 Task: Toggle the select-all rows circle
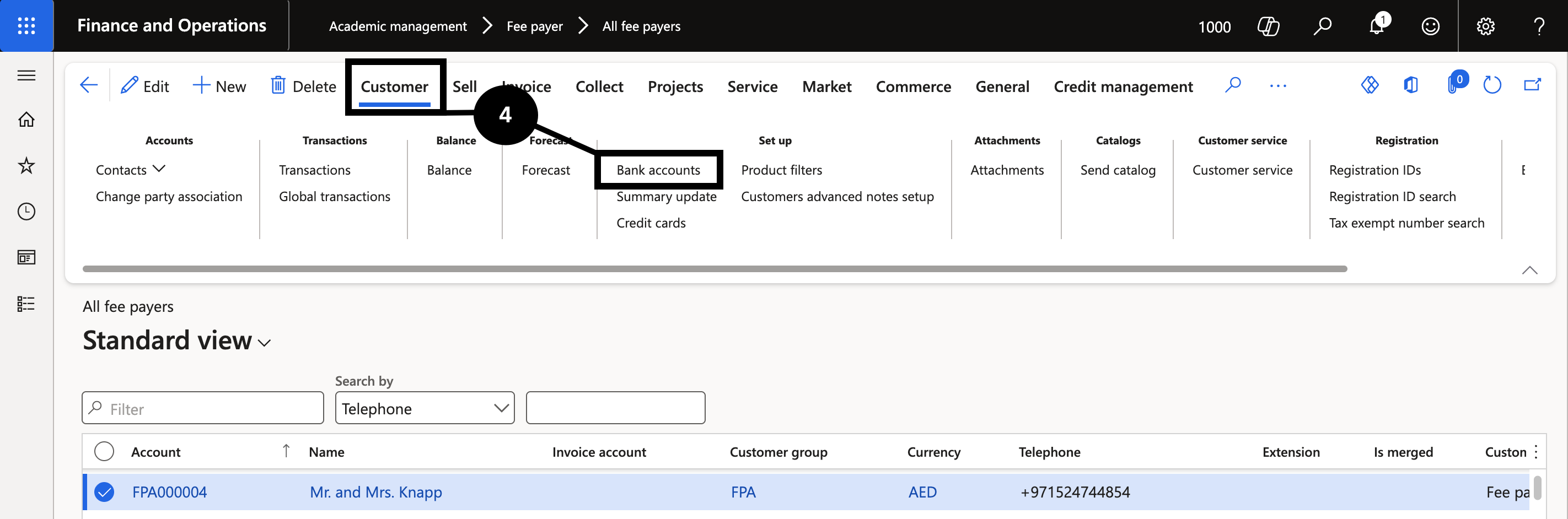(x=104, y=451)
